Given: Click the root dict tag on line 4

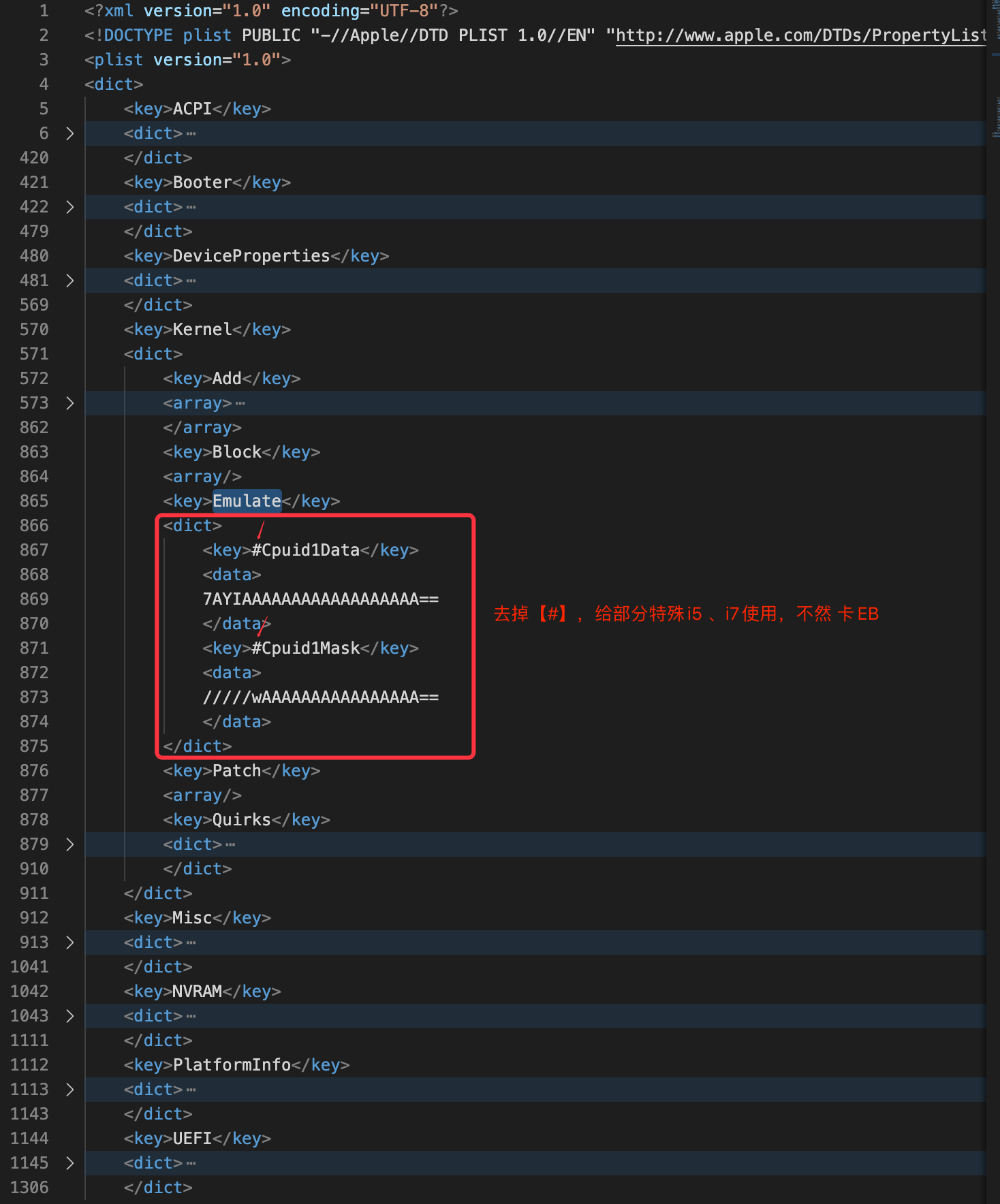Looking at the screenshot, I should pyautogui.click(x=114, y=84).
